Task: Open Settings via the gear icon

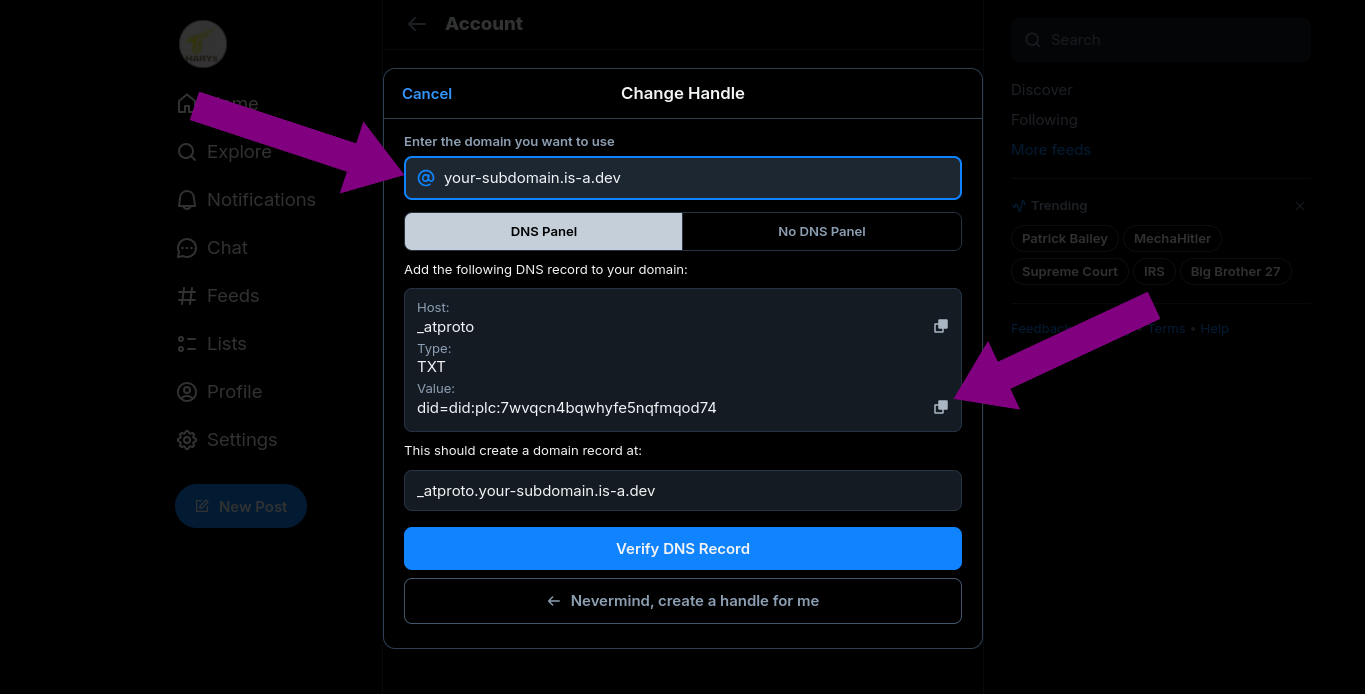Action: point(187,440)
